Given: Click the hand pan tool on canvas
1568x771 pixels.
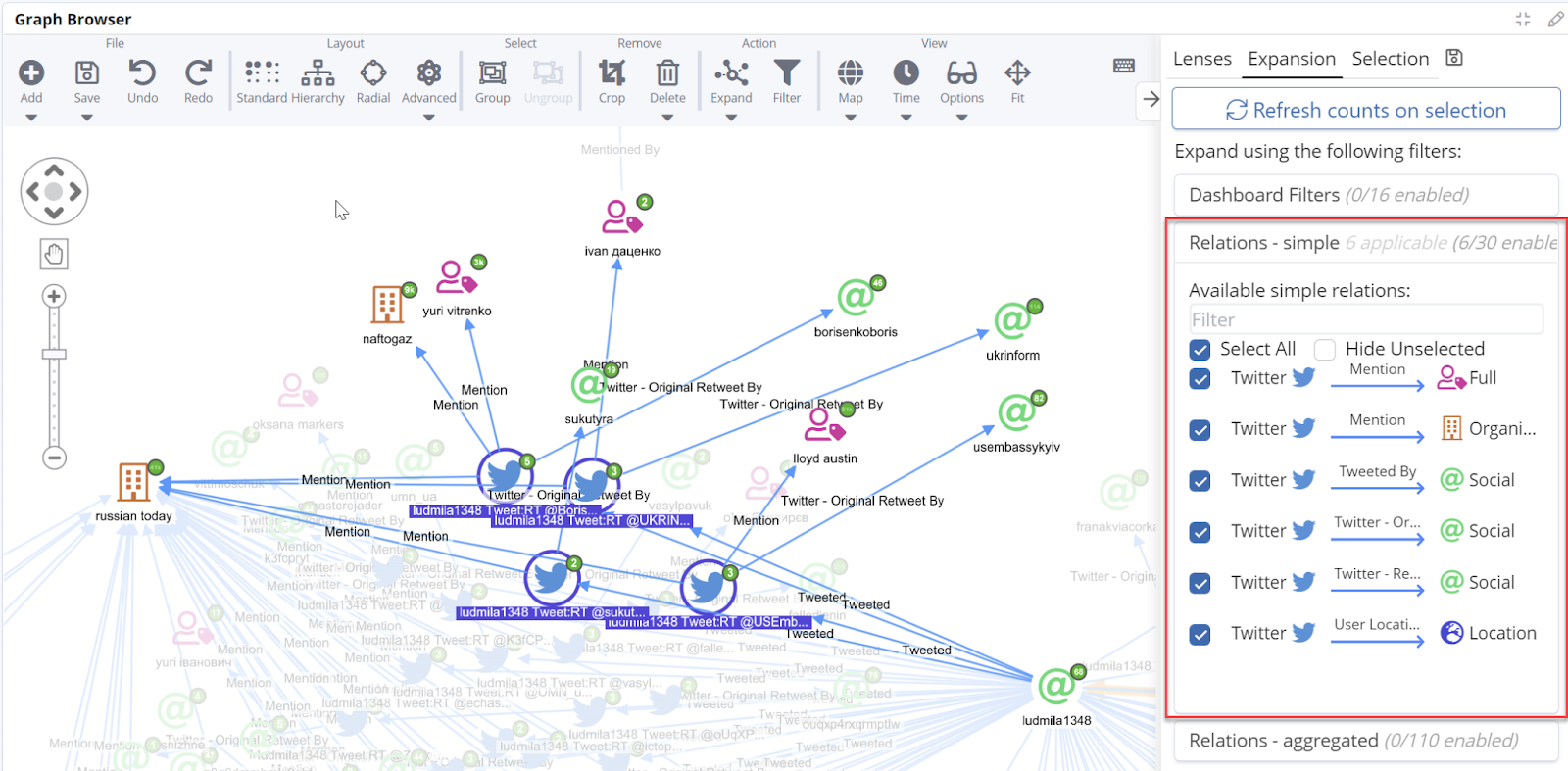Looking at the screenshot, I should pos(54,255).
